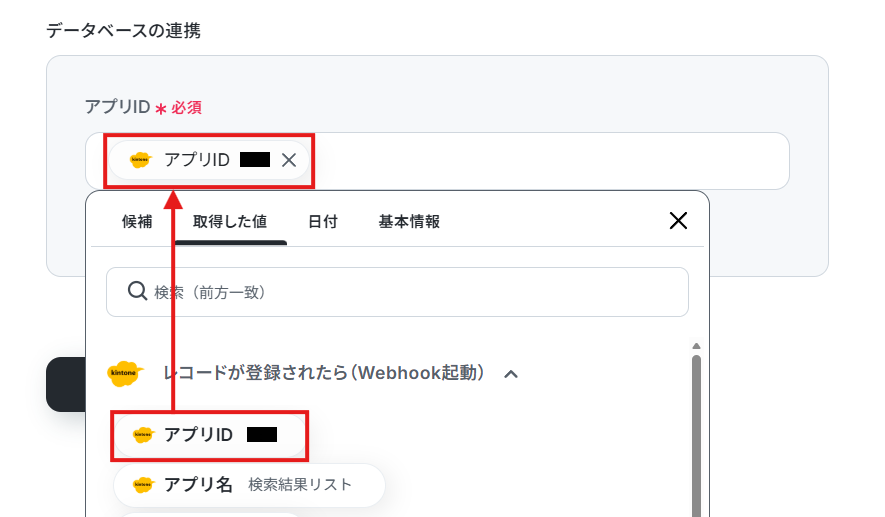Screen dimensions: 885x517
Task: Close the value picker popup
Action: tap(678, 221)
